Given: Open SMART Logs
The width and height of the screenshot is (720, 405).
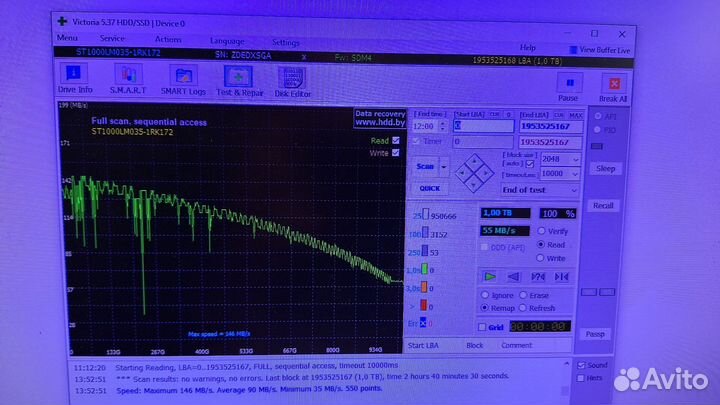Looking at the screenshot, I should tap(183, 77).
